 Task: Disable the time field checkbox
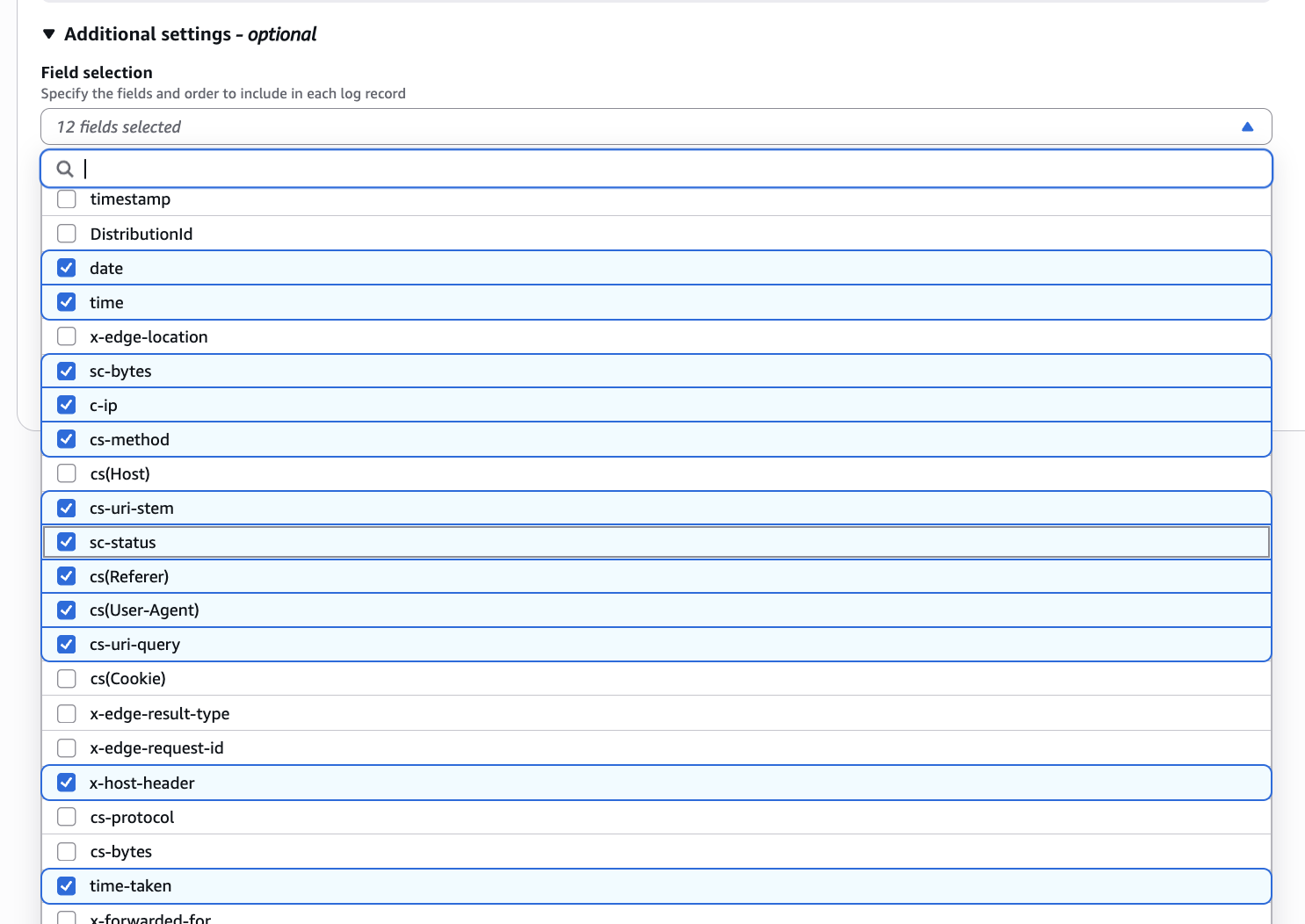tap(66, 301)
